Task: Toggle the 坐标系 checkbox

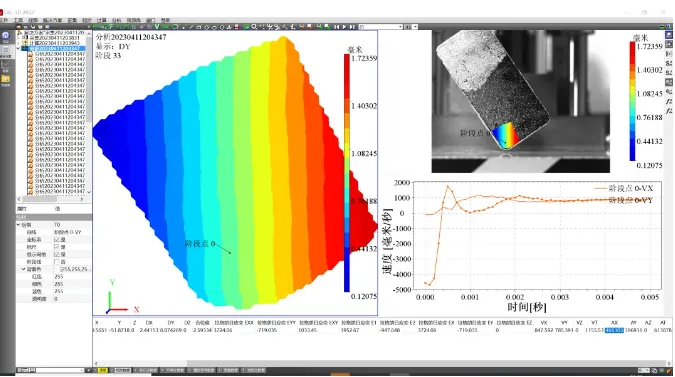Action: (56, 240)
